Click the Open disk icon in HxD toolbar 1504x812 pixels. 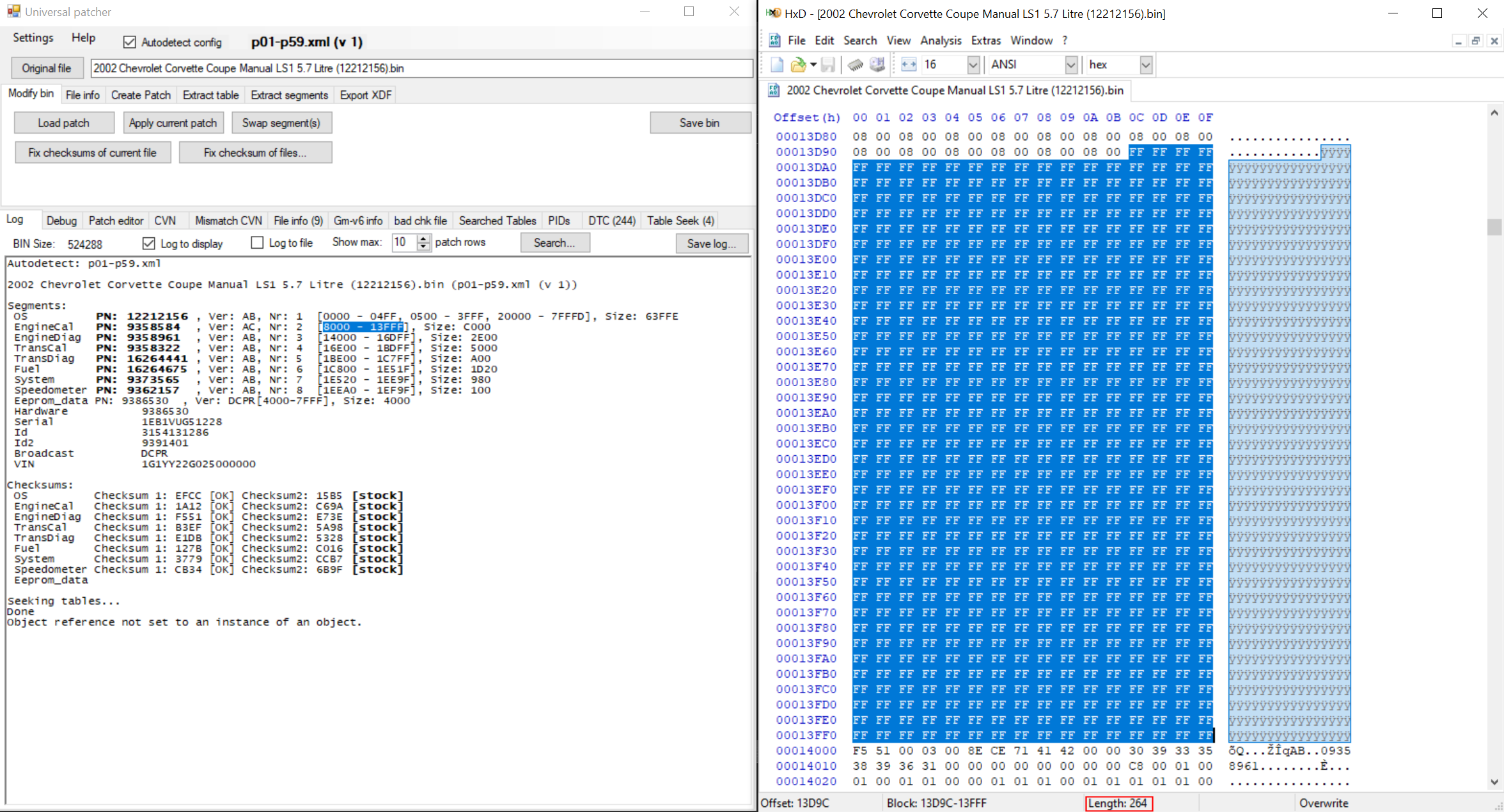coord(877,65)
